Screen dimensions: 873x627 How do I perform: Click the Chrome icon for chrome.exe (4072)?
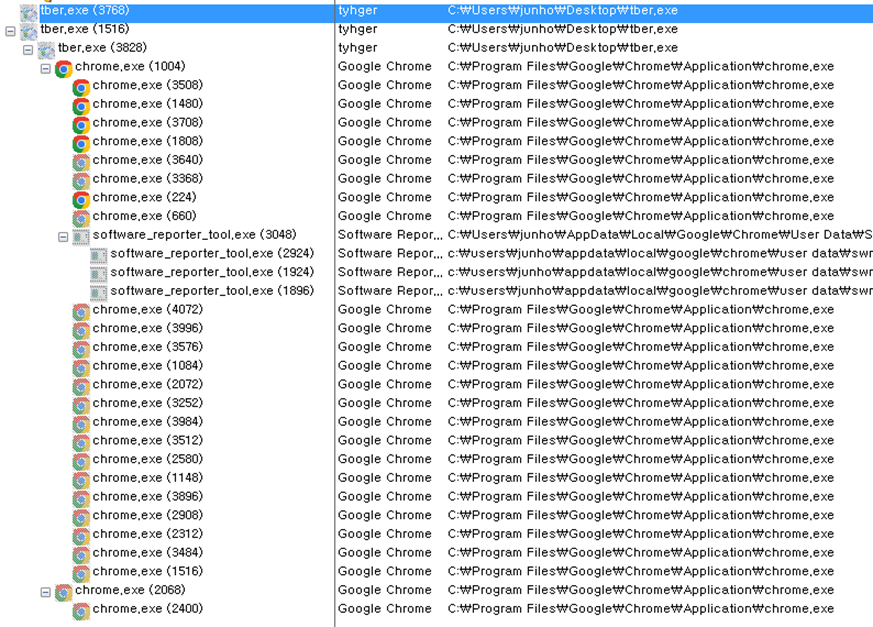coord(81,312)
